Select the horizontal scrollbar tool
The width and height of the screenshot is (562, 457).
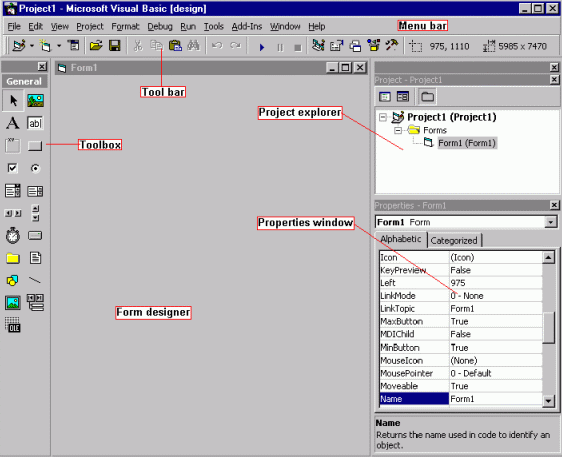click(x=13, y=213)
